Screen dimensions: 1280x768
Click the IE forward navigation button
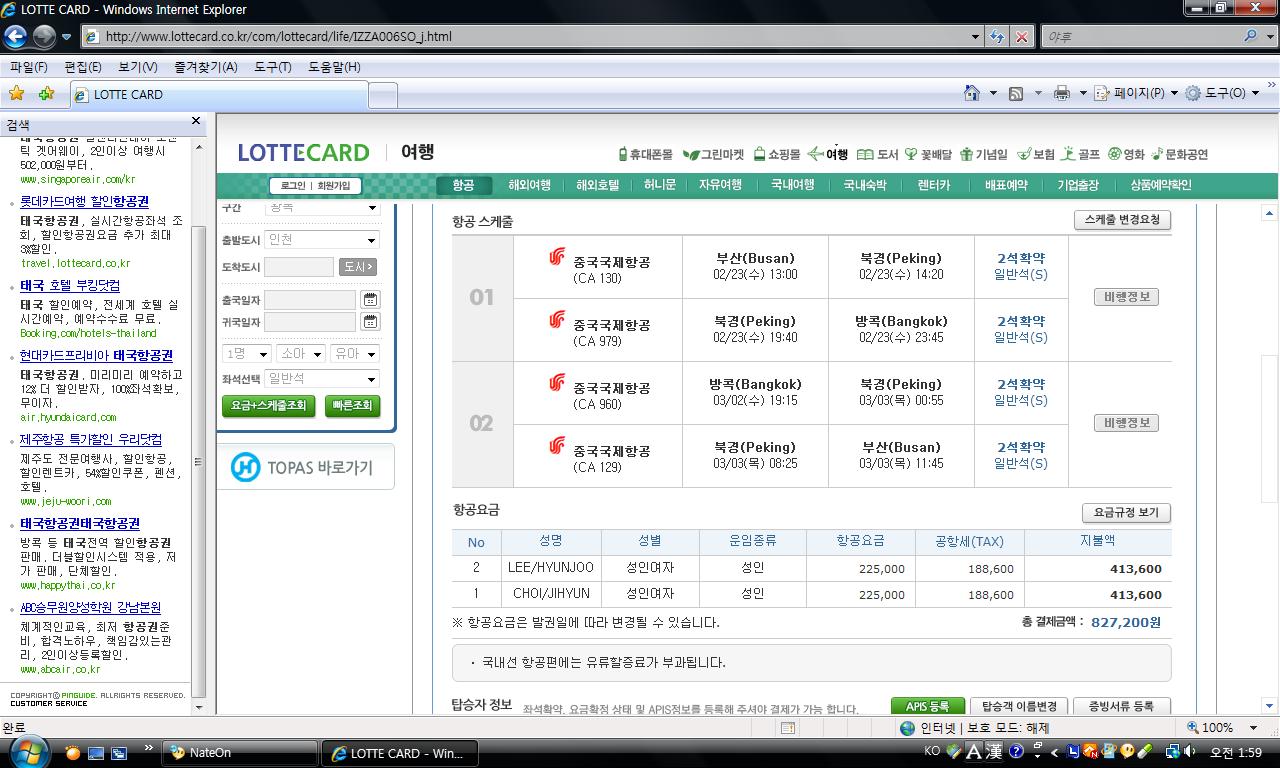tap(44, 37)
